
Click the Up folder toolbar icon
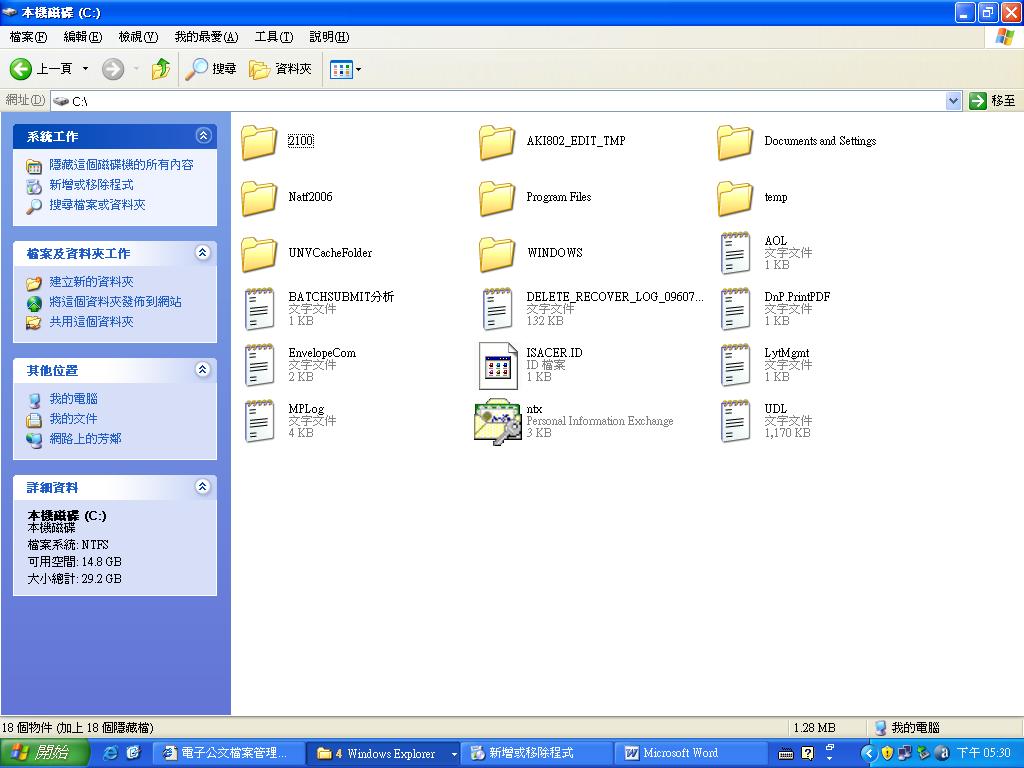161,69
